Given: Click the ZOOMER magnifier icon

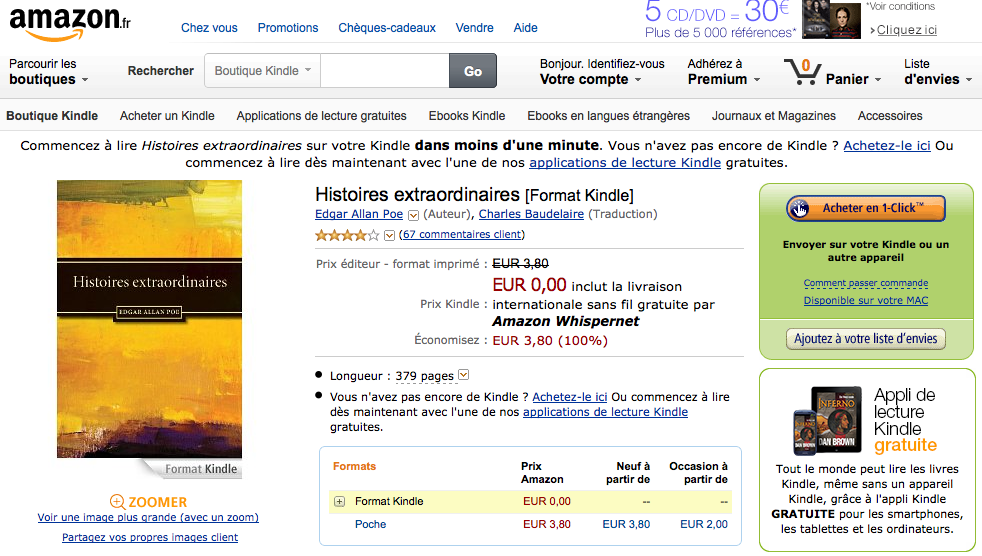Looking at the screenshot, I should pos(117,502).
